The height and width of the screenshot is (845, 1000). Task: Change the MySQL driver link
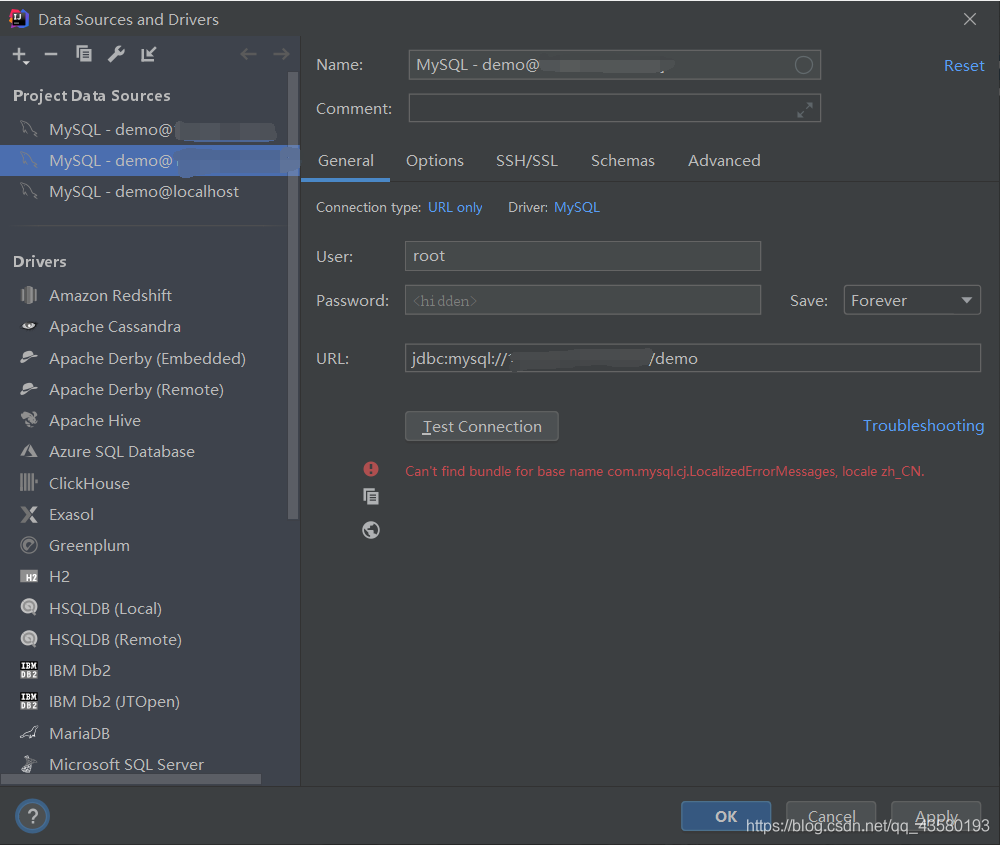[x=577, y=207]
